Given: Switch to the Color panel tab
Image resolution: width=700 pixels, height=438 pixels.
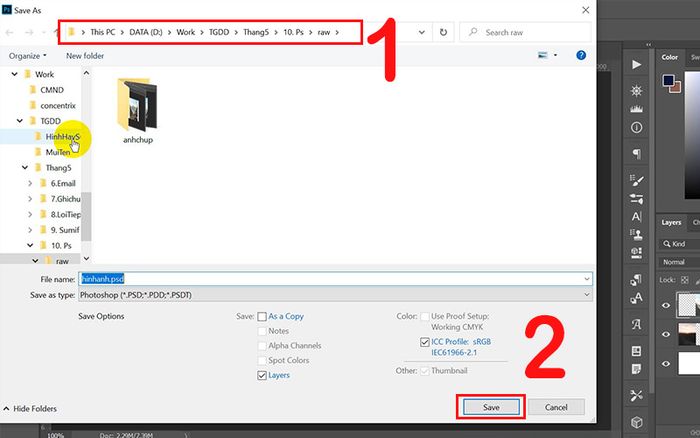Looking at the screenshot, I should [x=670, y=57].
